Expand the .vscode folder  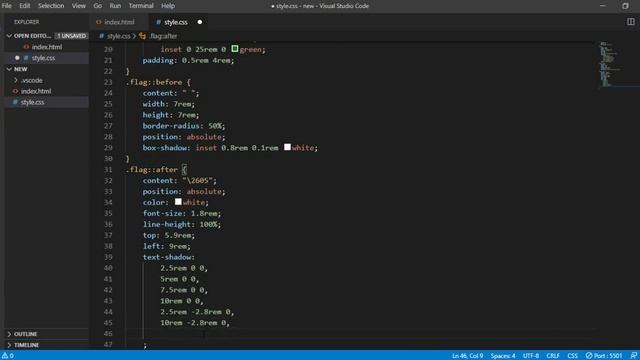pos(32,80)
